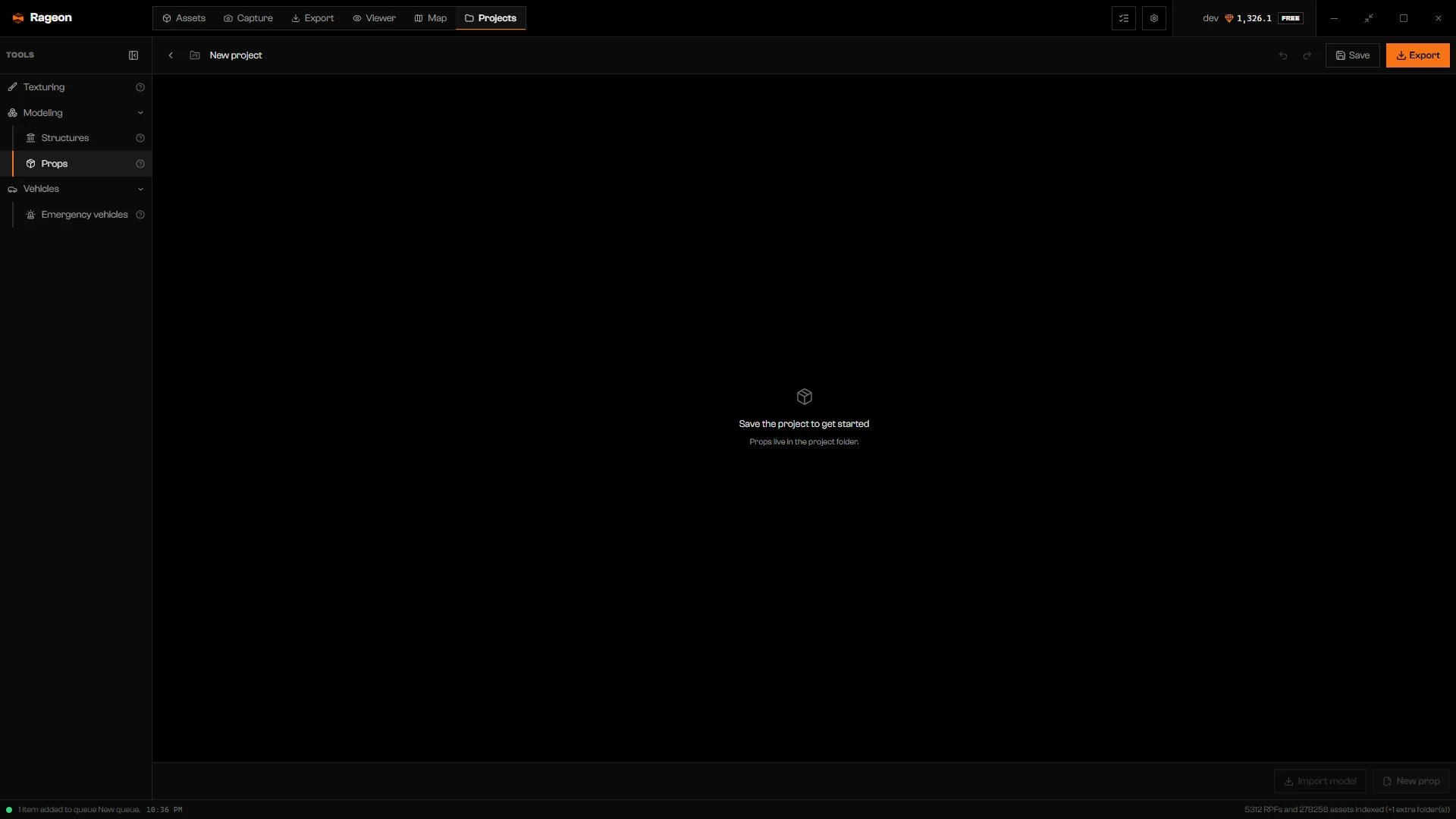Go back with the left arrow
This screenshot has width=1456, height=819.
(x=171, y=55)
